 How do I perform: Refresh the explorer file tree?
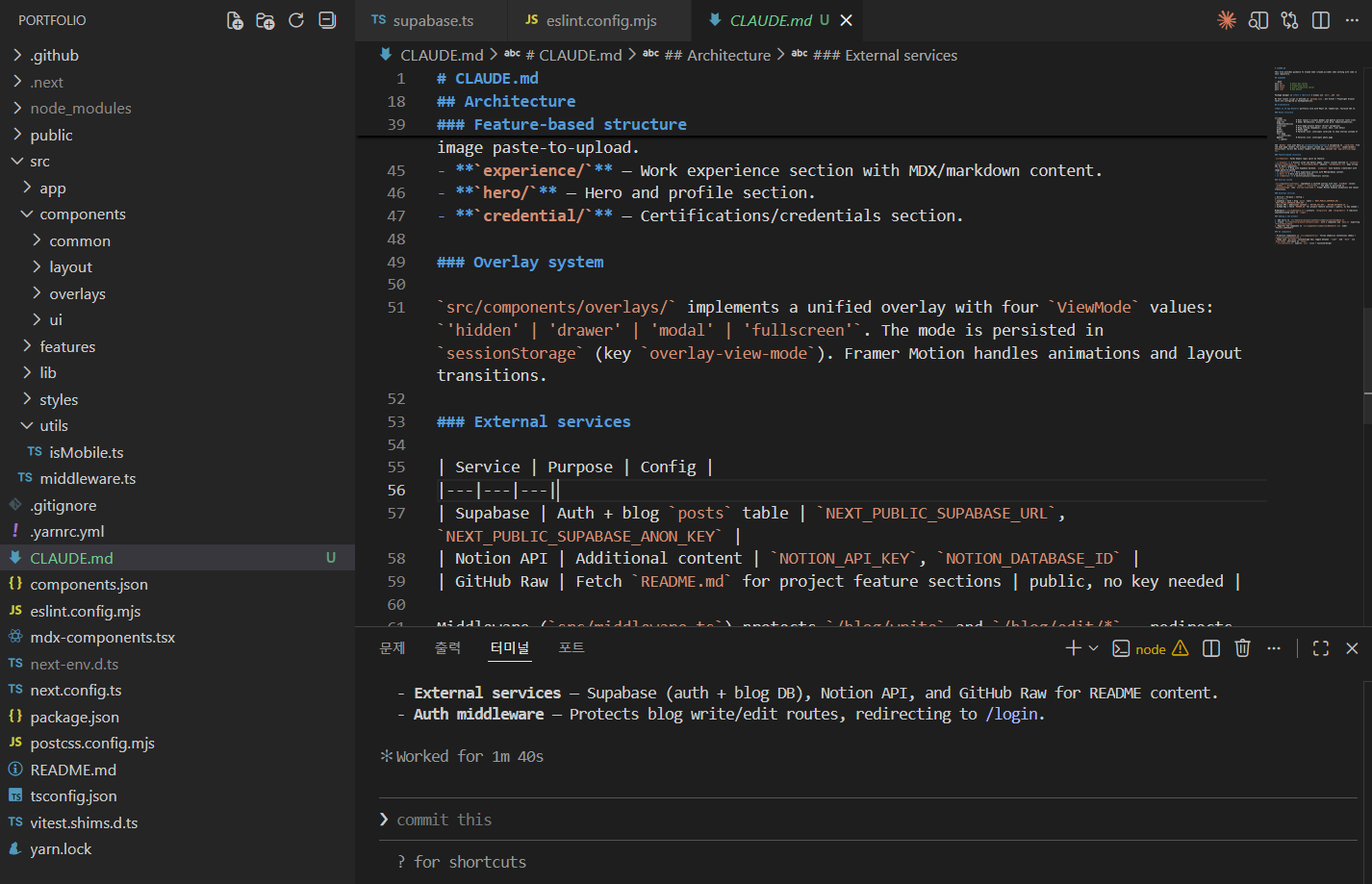pos(296,20)
